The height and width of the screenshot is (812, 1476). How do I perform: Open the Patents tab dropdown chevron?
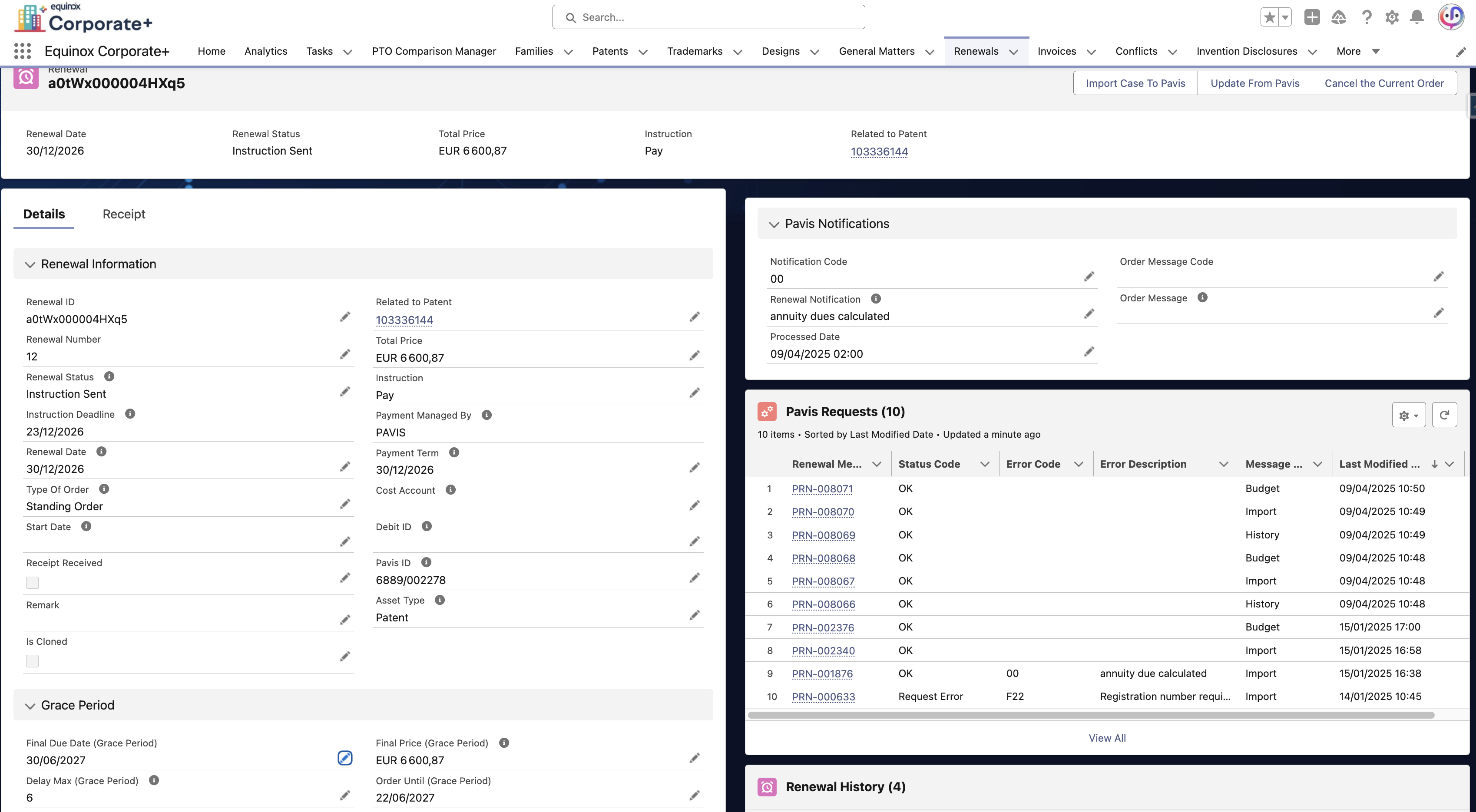(643, 52)
